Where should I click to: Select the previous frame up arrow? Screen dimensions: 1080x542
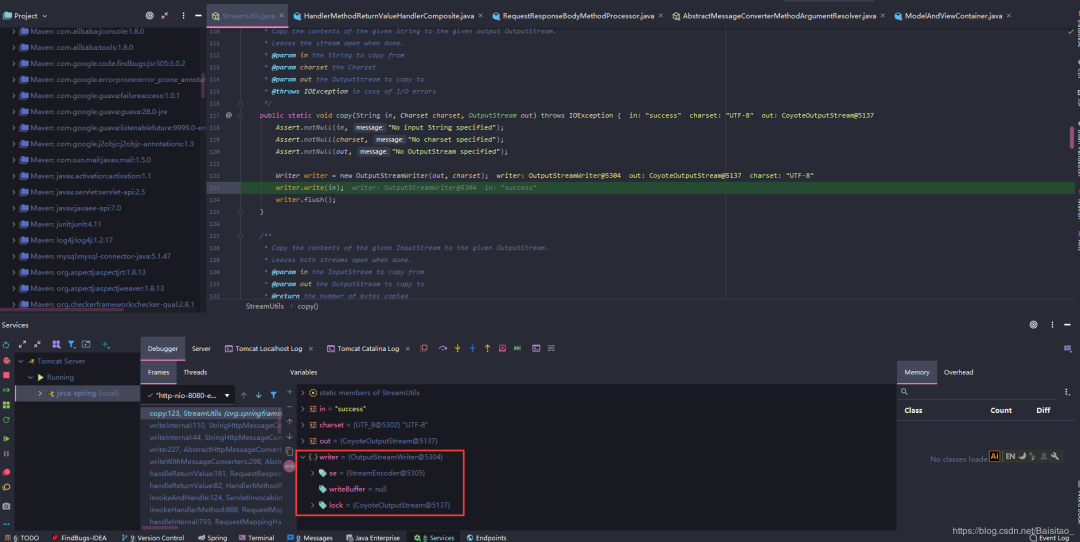[243, 395]
